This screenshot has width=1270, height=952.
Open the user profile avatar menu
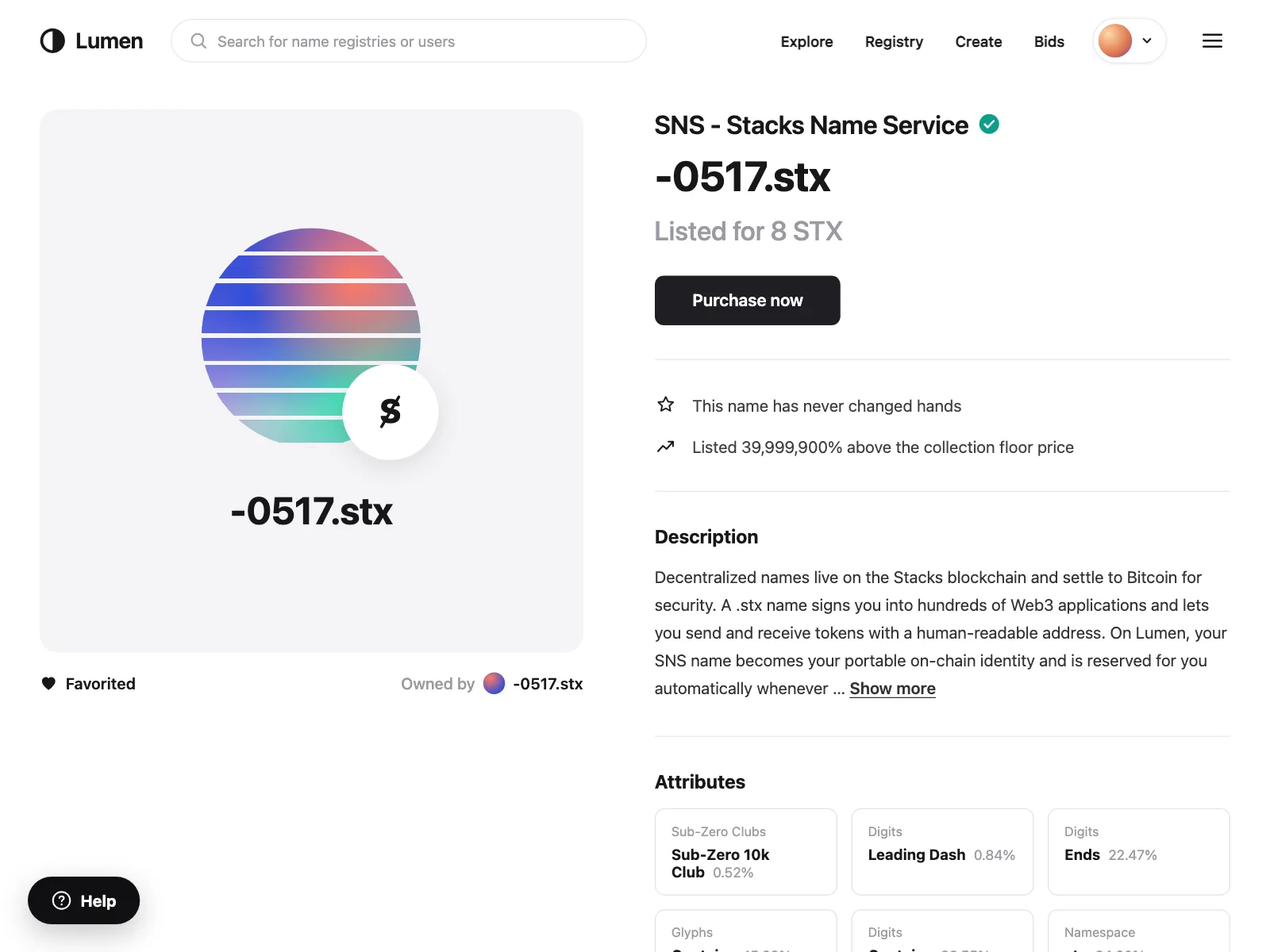[x=1115, y=40]
